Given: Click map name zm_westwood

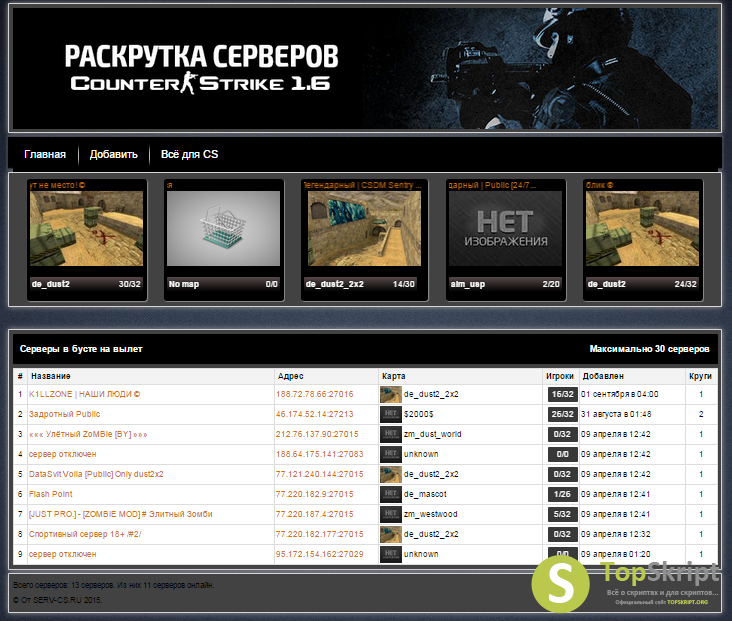Looking at the screenshot, I should point(430,514).
